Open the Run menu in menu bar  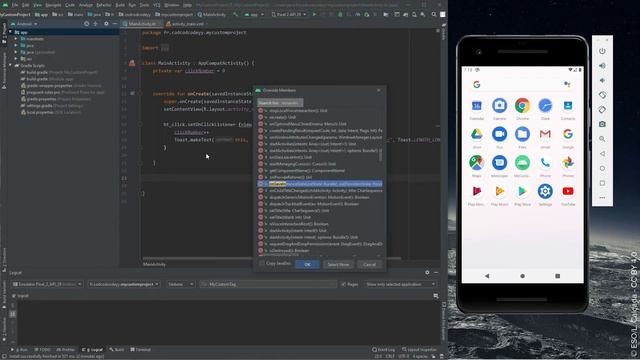point(132,5)
